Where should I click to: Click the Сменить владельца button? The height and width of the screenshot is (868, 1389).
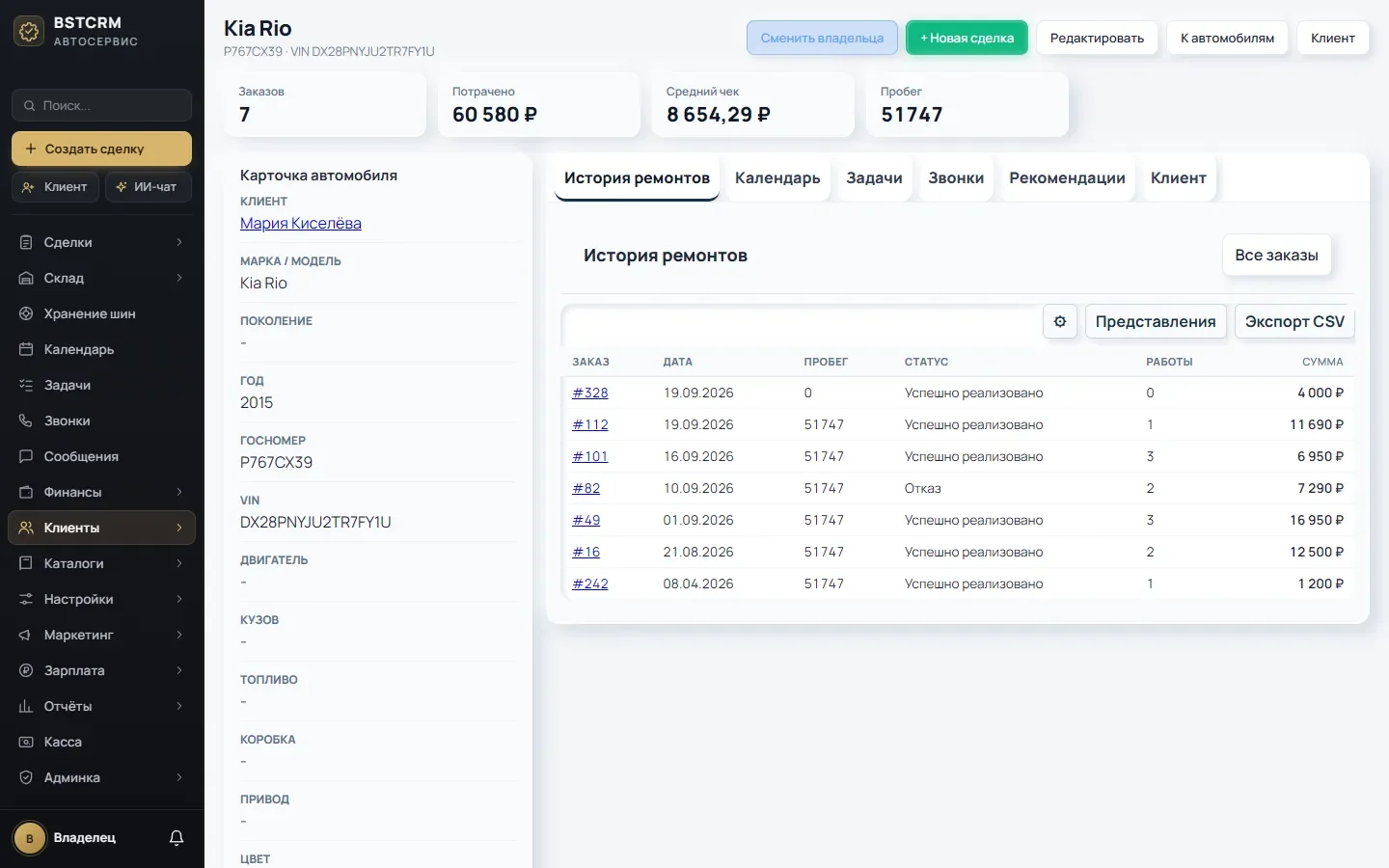pyautogui.click(x=822, y=38)
